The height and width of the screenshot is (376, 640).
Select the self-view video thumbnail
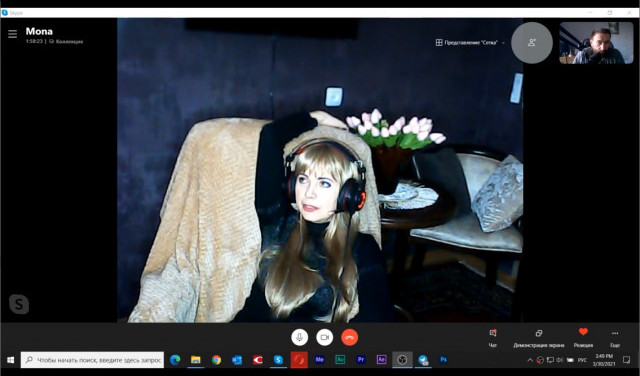click(x=596, y=43)
